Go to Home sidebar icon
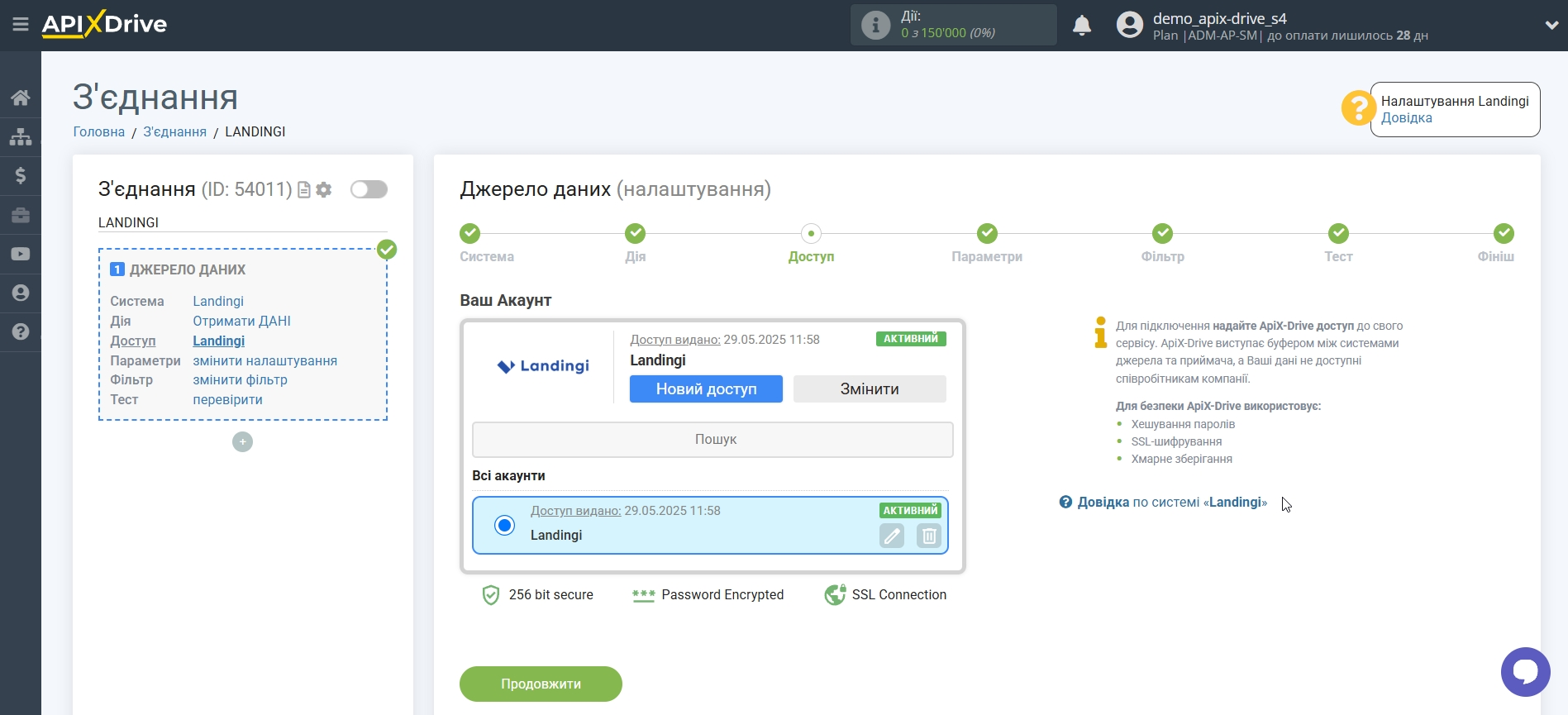 [x=21, y=98]
